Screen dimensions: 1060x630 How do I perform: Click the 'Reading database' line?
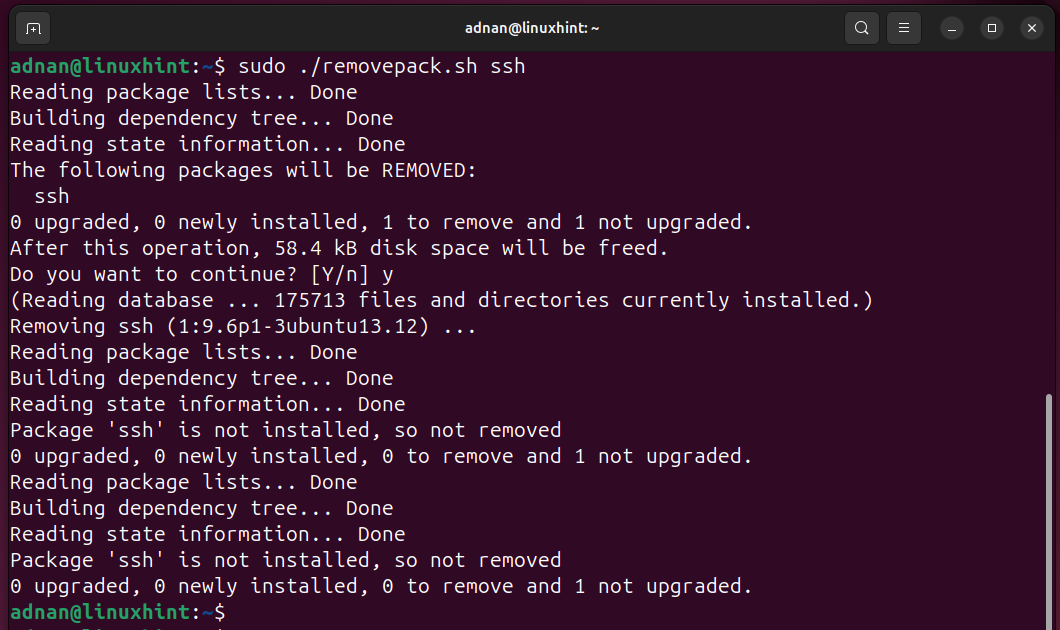tap(441, 300)
